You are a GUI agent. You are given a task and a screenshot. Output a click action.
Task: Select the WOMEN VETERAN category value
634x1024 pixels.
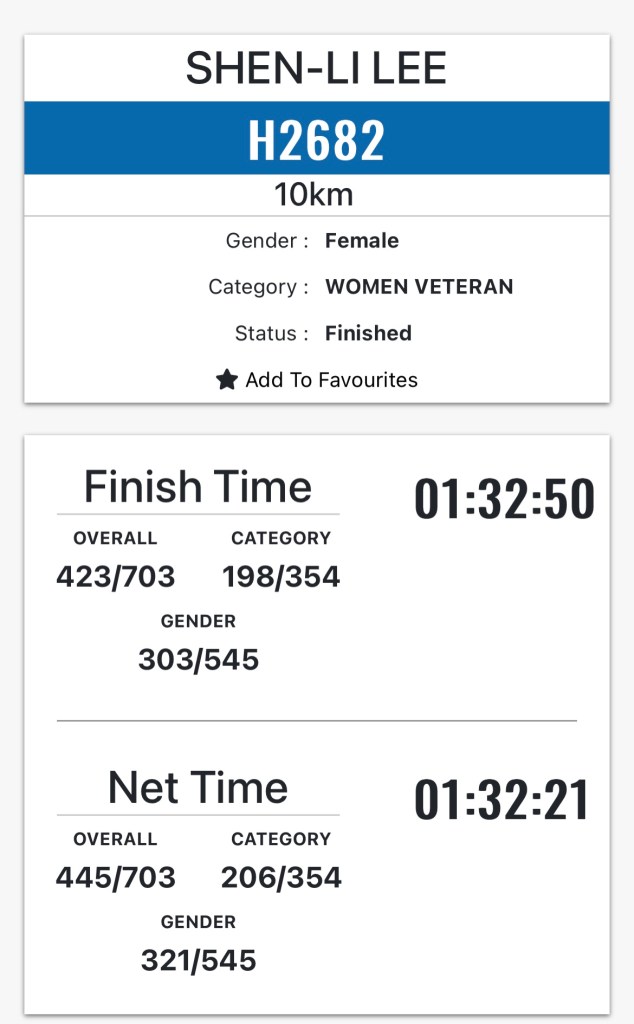(x=419, y=287)
